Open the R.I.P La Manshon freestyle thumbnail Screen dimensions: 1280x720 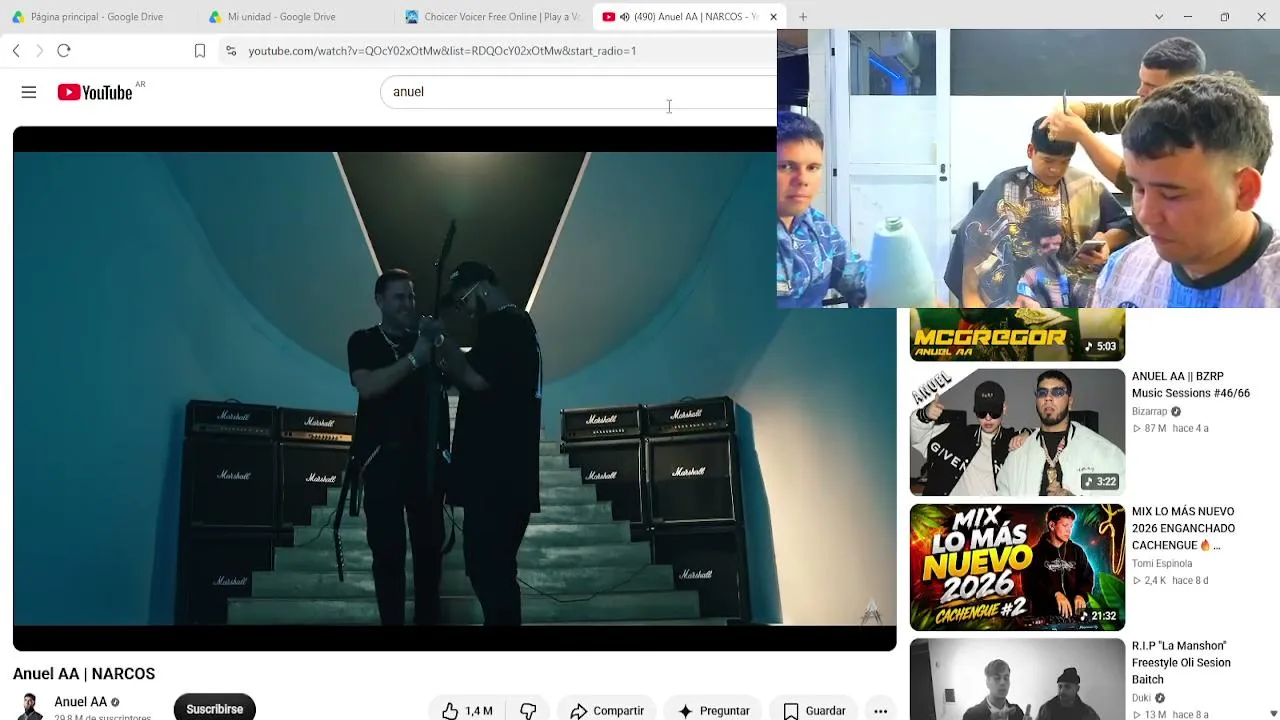tap(1017, 679)
